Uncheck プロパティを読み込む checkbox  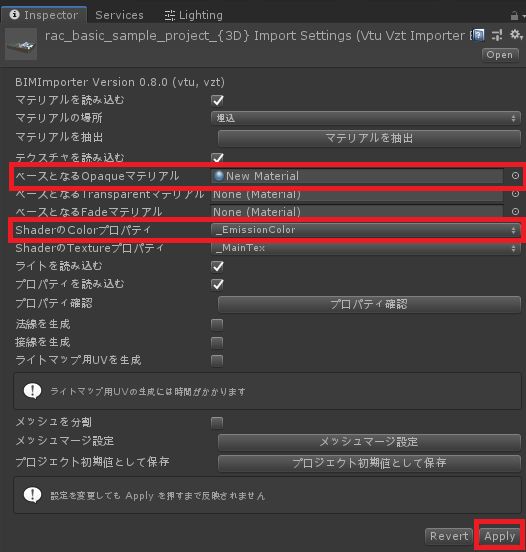(217, 284)
